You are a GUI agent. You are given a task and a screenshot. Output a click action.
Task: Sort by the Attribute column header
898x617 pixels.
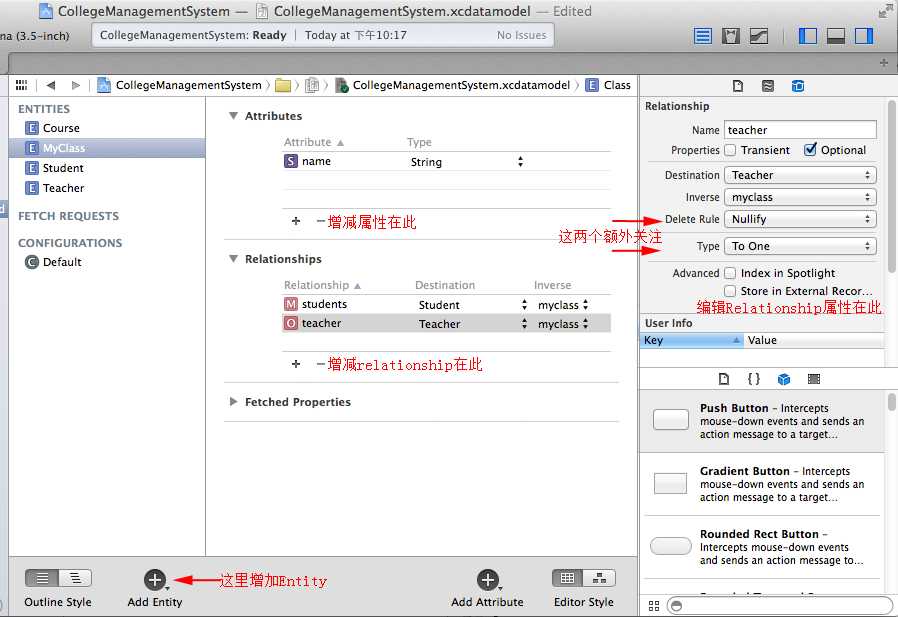[x=314, y=142]
